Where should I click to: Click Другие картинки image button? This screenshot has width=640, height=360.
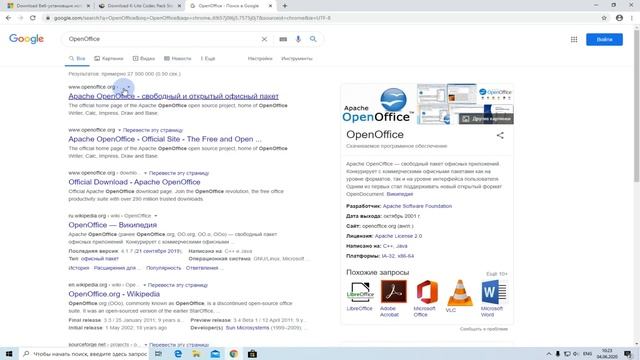[486, 119]
